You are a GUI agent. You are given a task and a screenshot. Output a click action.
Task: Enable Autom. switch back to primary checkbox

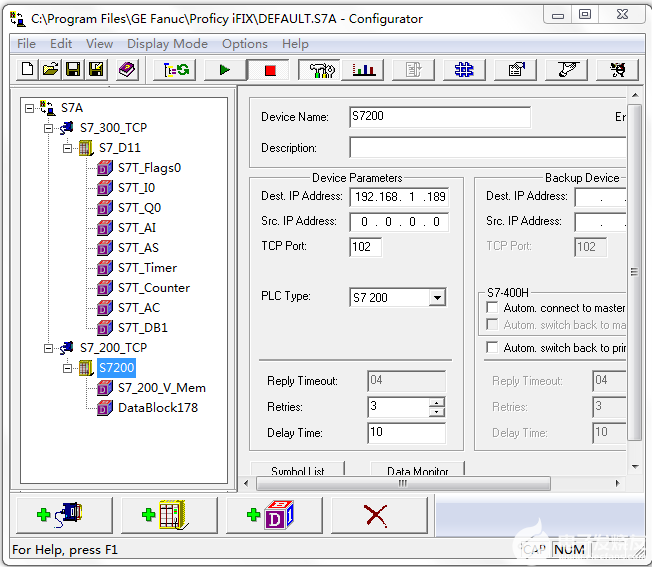click(492, 347)
